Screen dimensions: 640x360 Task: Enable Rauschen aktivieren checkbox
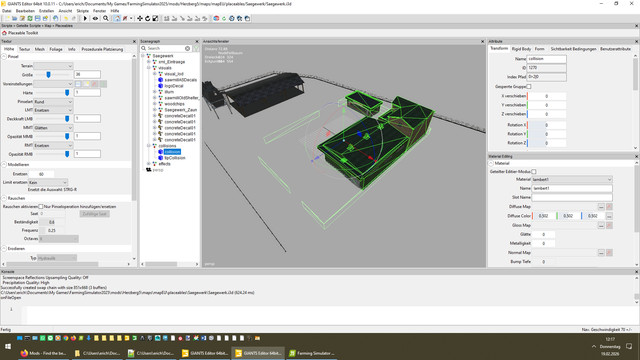tap(40, 207)
